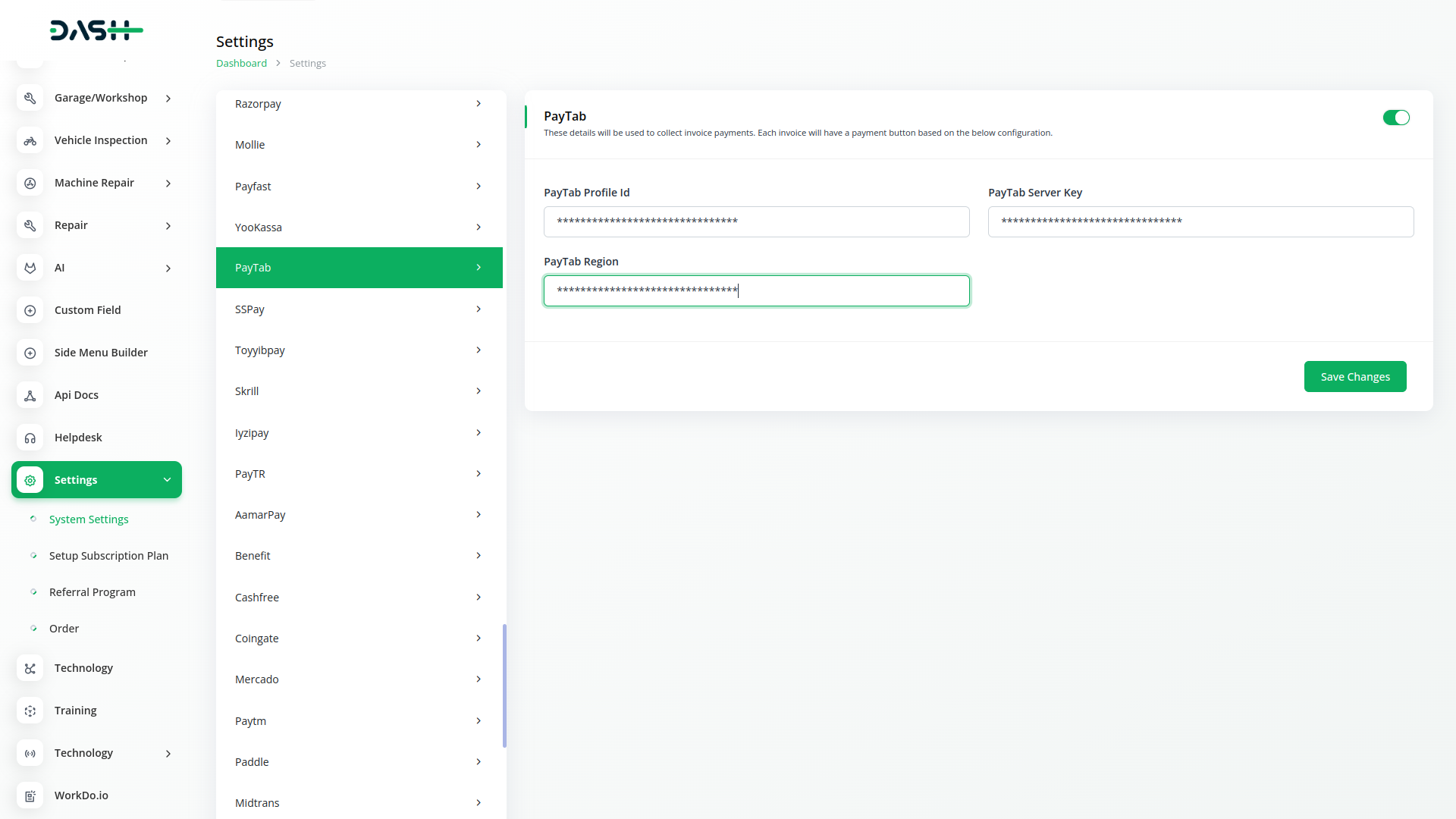Click the Repair tool icon
This screenshot has width=1456, height=819.
coord(30,225)
